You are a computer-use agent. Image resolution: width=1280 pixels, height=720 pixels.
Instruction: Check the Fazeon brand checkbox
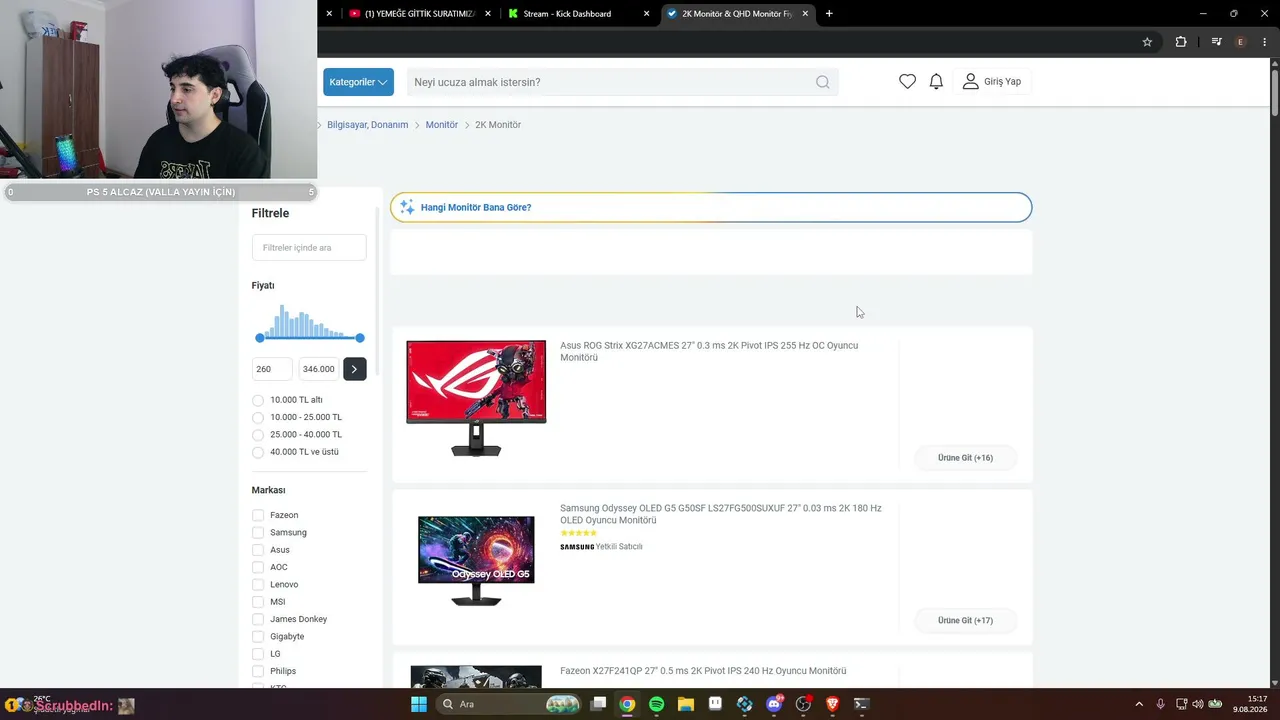pos(258,515)
